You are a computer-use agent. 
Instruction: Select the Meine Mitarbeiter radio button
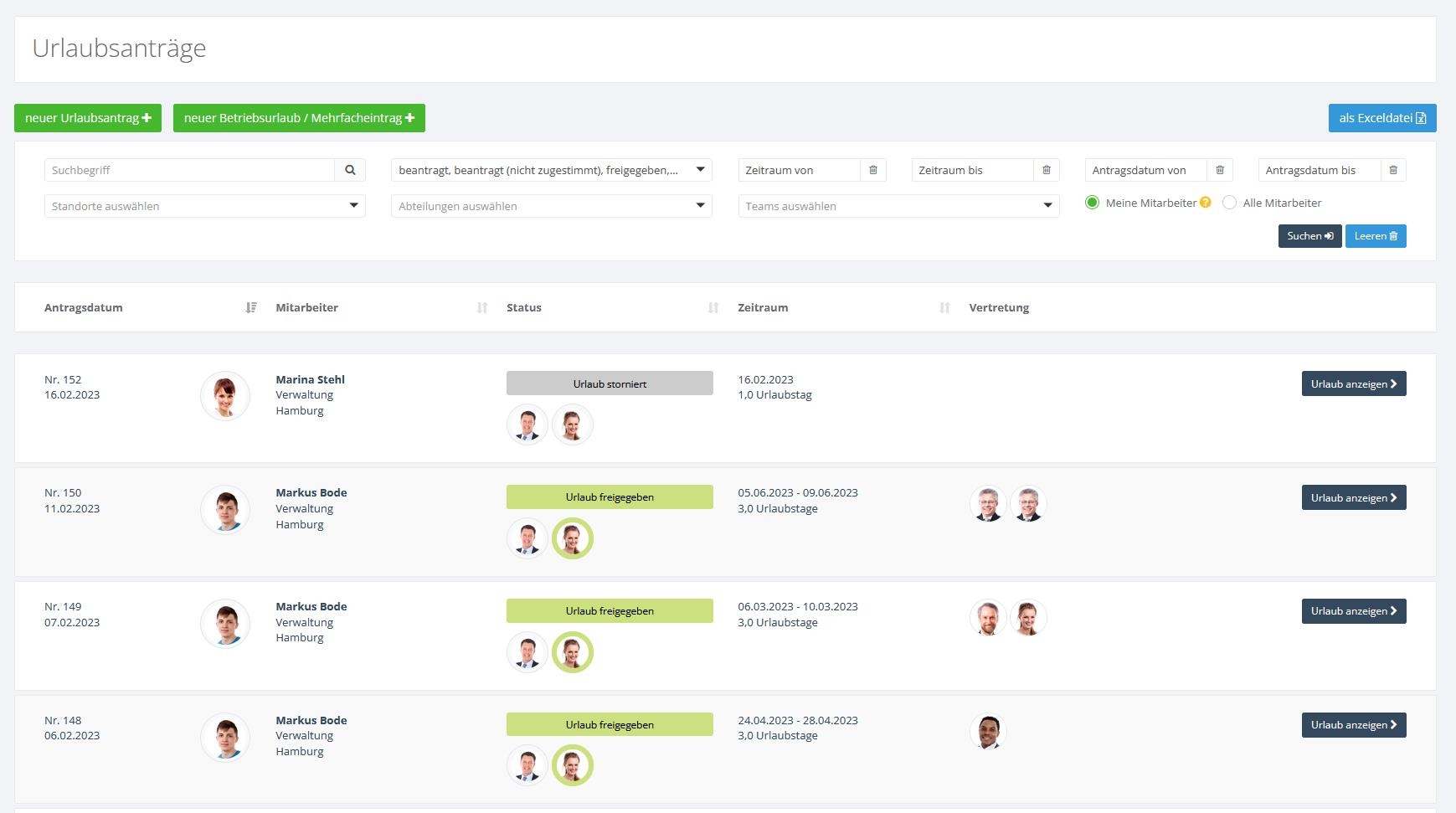(1092, 203)
